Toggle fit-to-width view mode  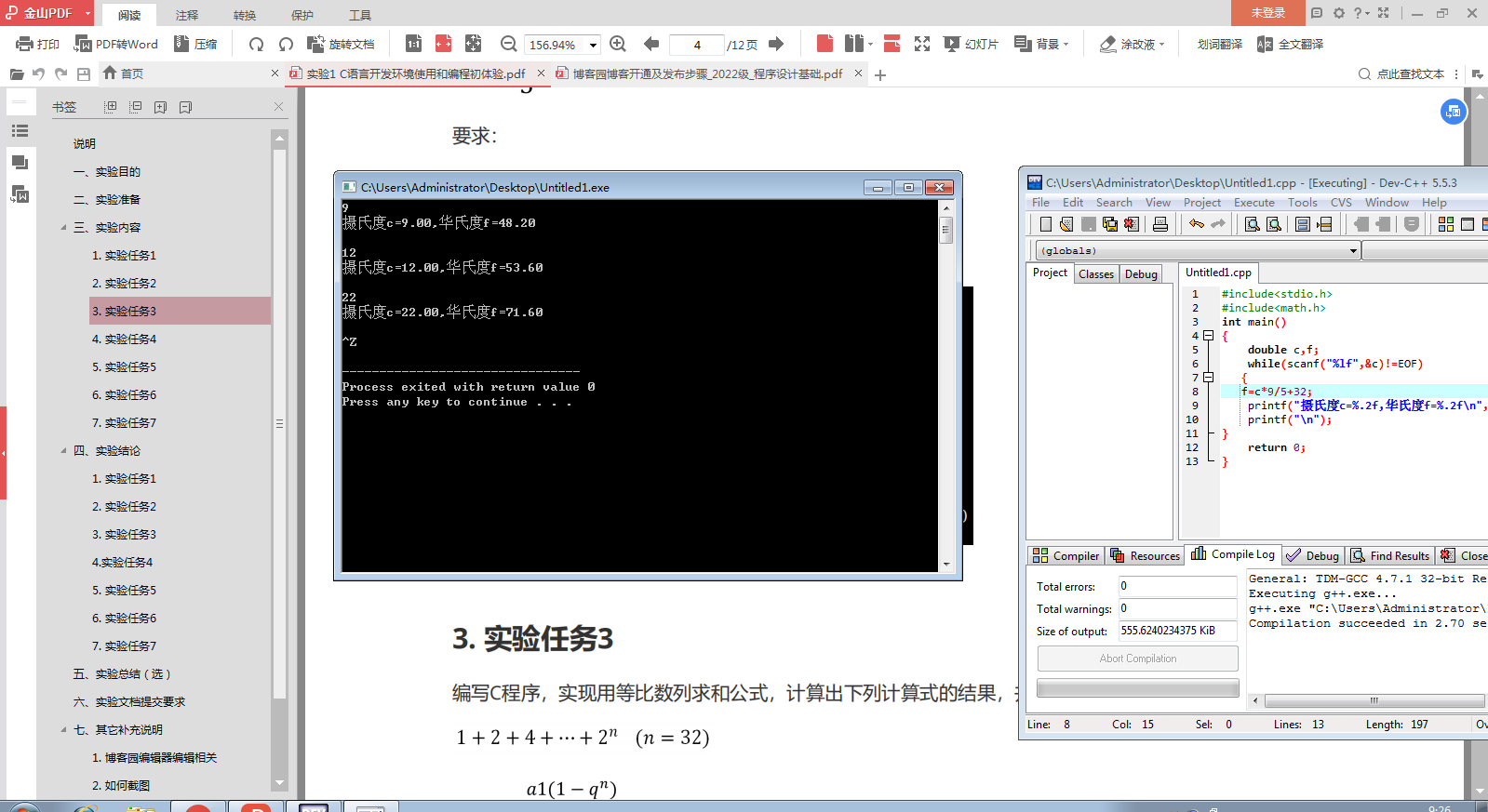[x=444, y=44]
